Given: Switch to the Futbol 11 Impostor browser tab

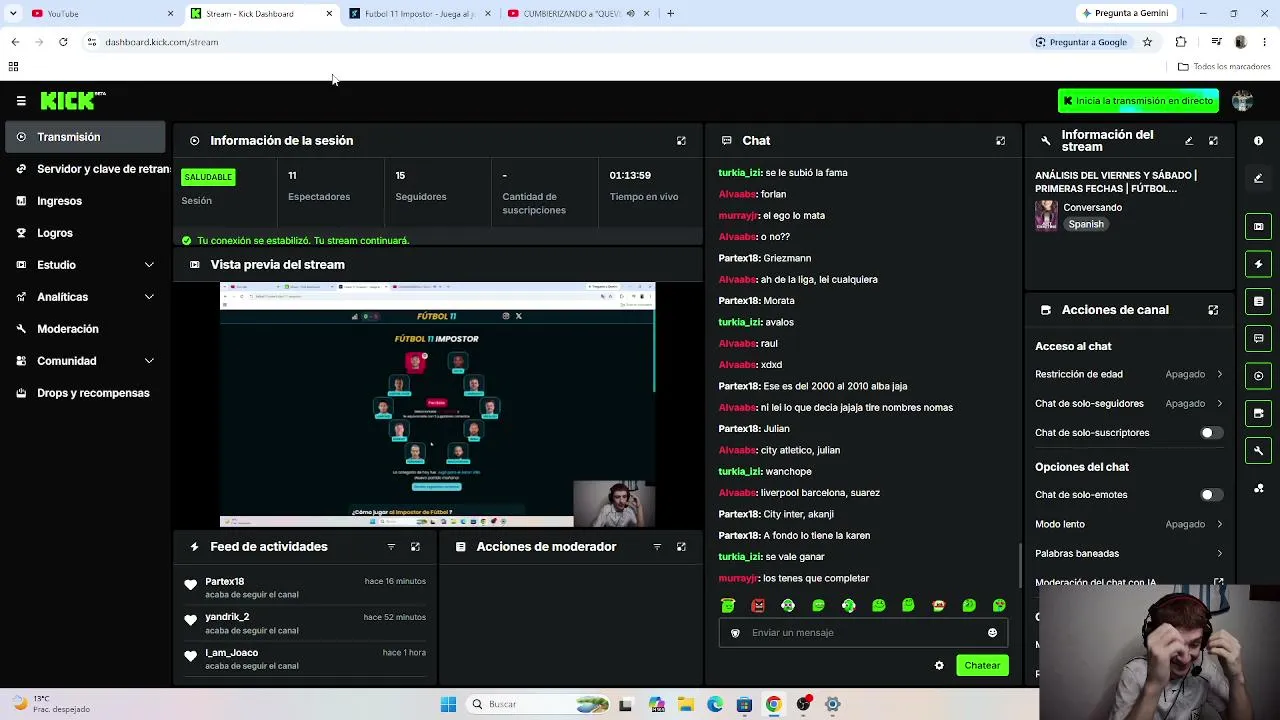Looking at the screenshot, I should click(420, 14).
